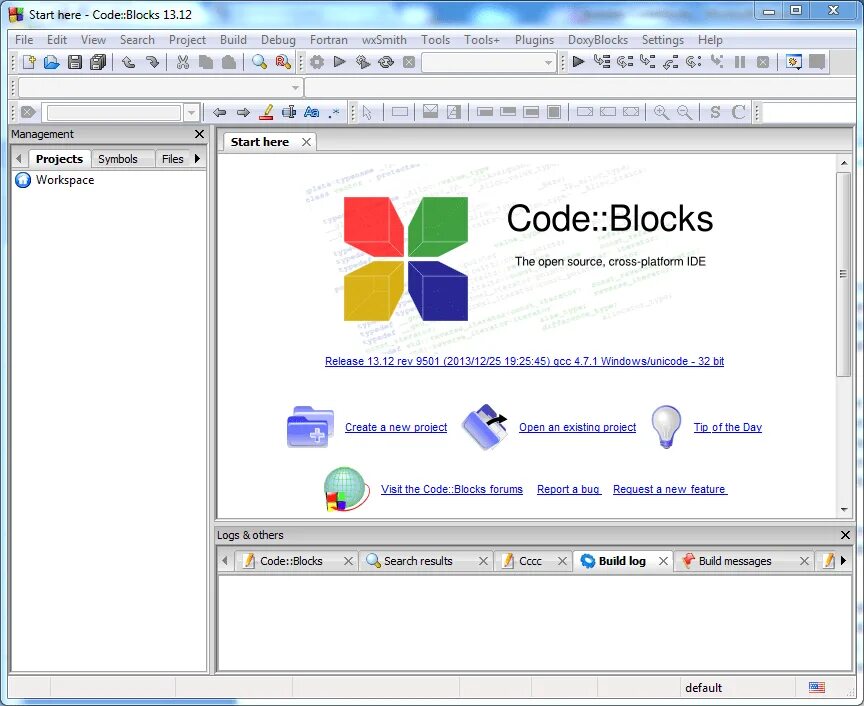The height and width of the screenshot is (706, 864).
Task: Toggle the source view S icon
Action: tap(715, 112)
